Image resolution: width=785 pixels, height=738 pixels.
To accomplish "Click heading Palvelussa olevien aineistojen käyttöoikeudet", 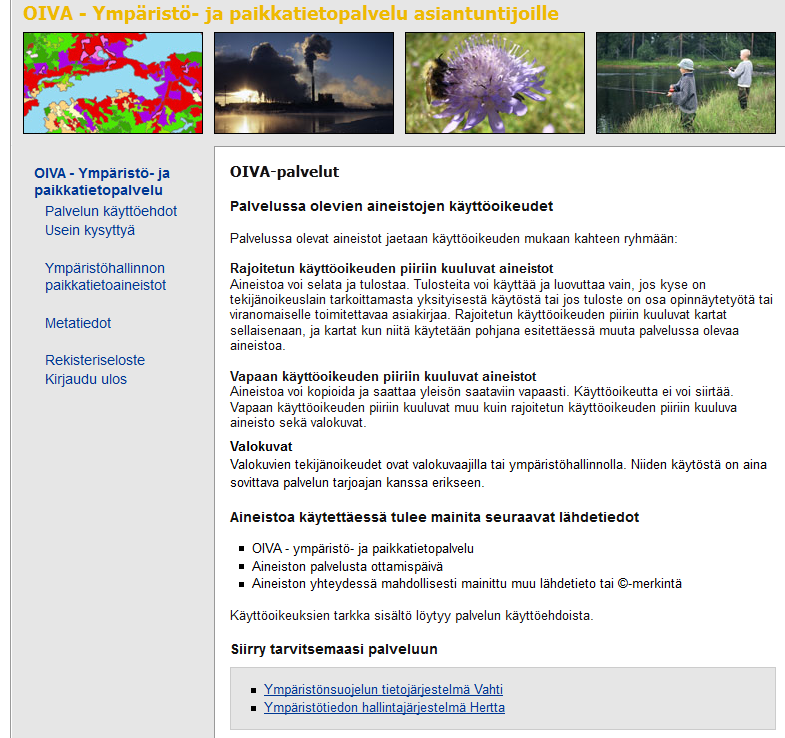I will click(391, 206).
